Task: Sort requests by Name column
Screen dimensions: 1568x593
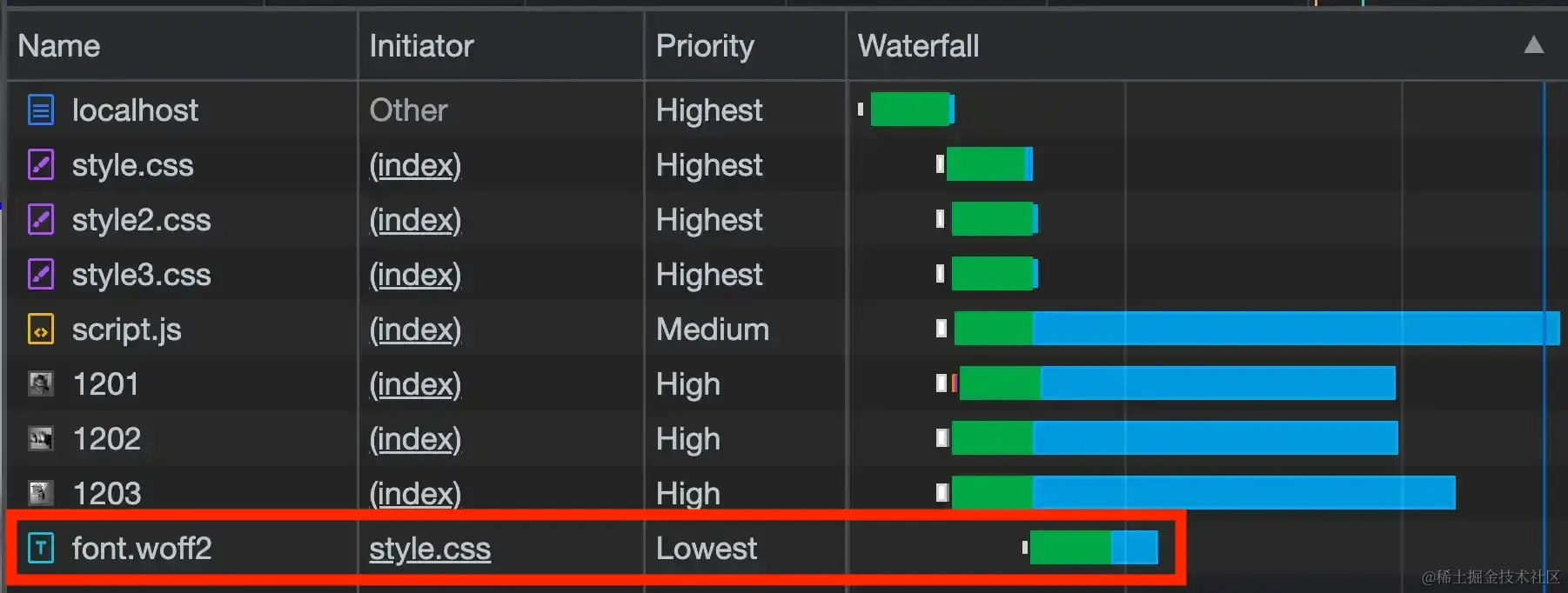Action: 59,45
